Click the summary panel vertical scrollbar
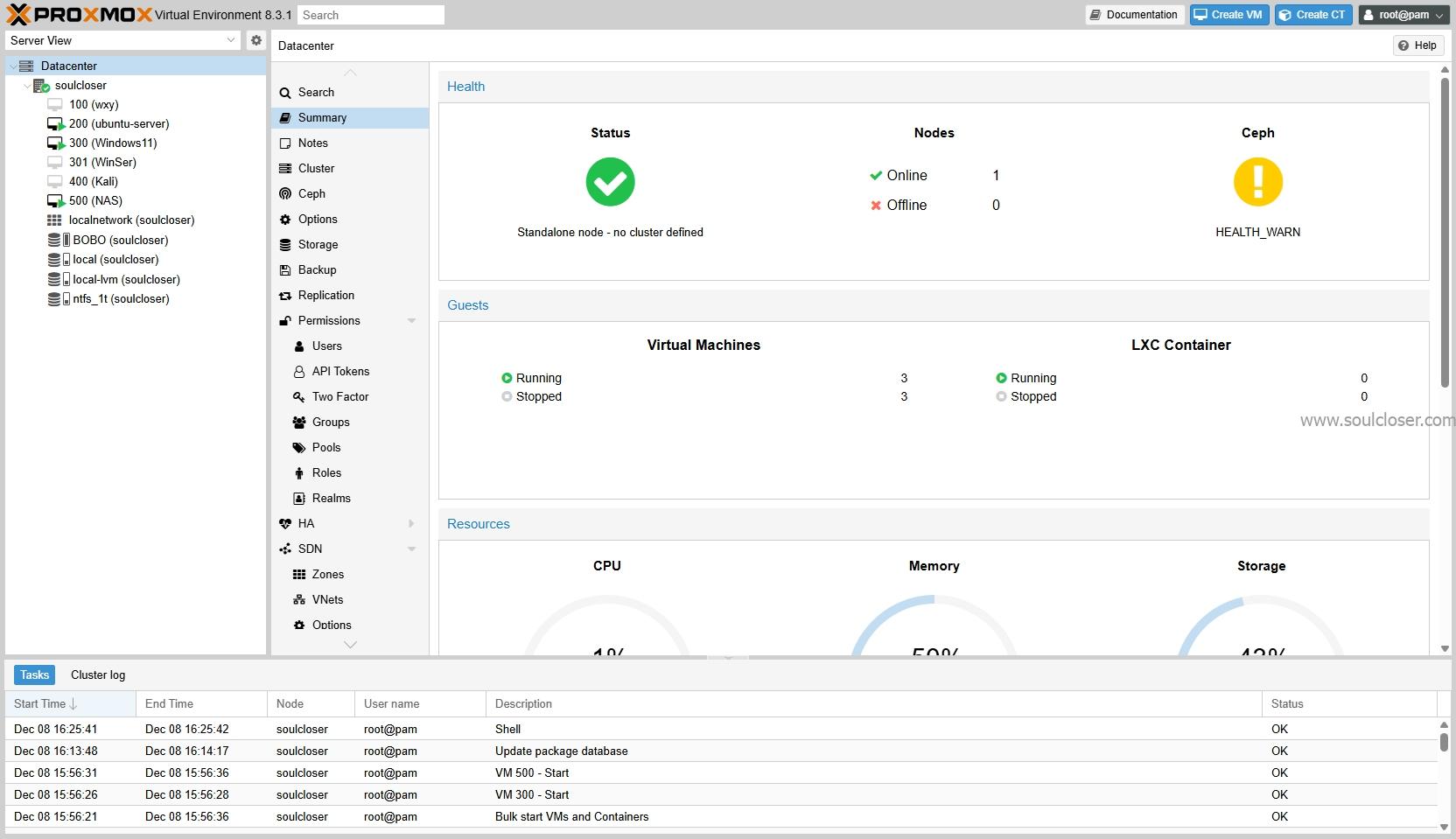Screen dimensions: 1456x839 1445,232
